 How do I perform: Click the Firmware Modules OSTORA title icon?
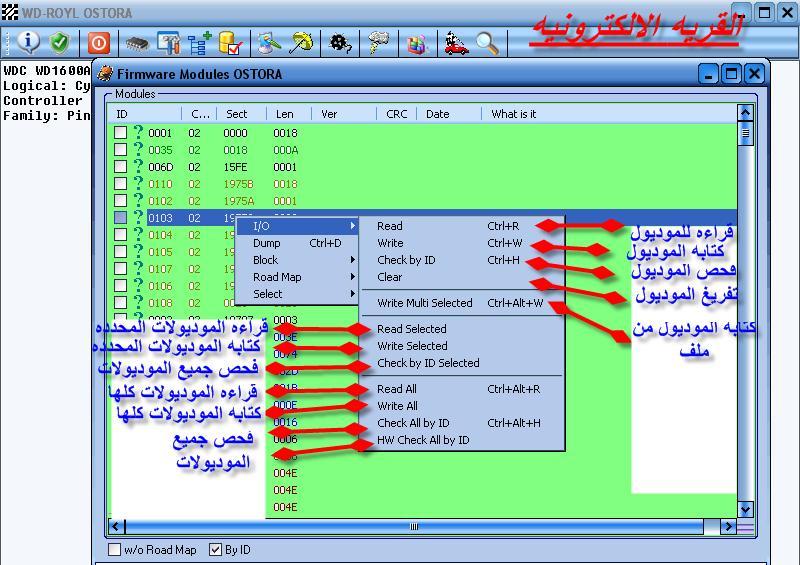[x=105, y=73]
